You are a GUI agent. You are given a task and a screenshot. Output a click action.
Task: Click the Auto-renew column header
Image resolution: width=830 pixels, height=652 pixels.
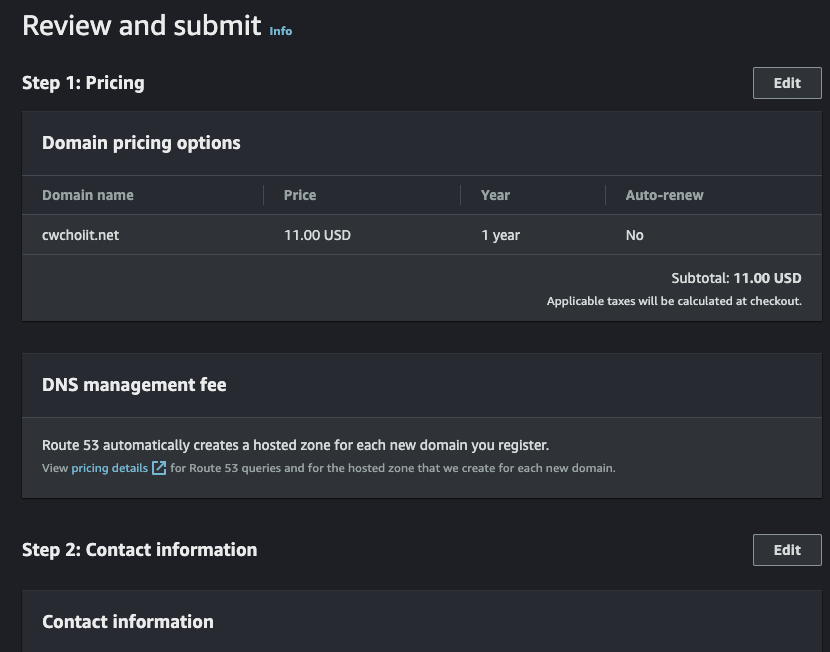click(x=664, y=195)
